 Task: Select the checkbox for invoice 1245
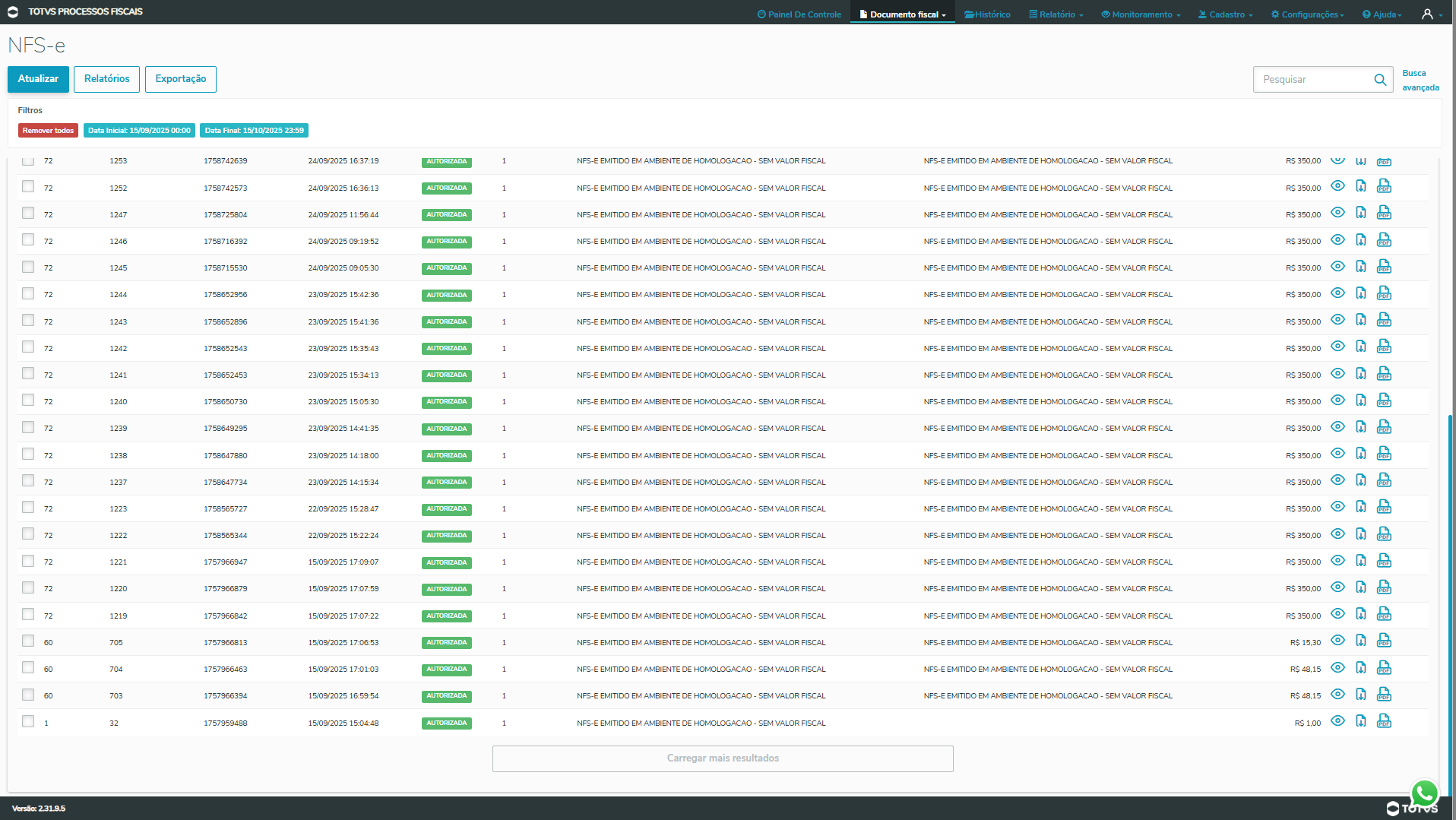28,267
